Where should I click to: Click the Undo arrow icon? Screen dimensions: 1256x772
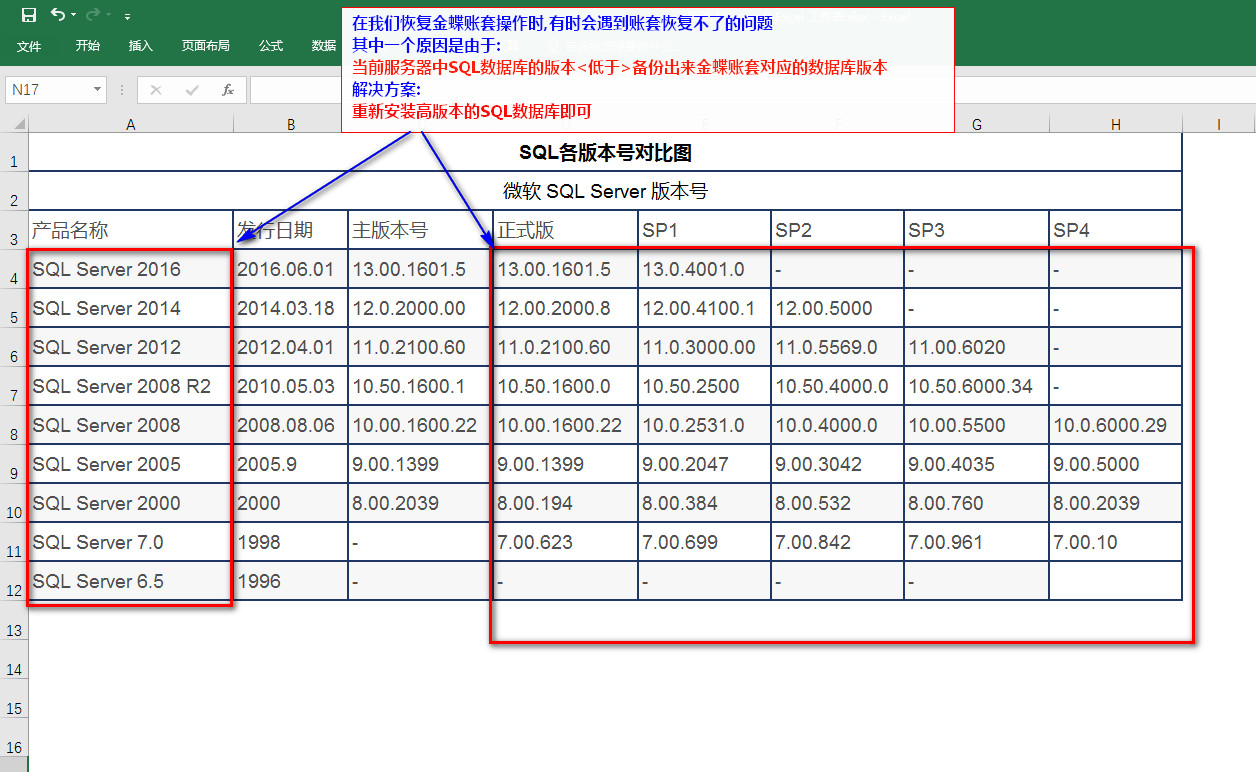[58, 15]
